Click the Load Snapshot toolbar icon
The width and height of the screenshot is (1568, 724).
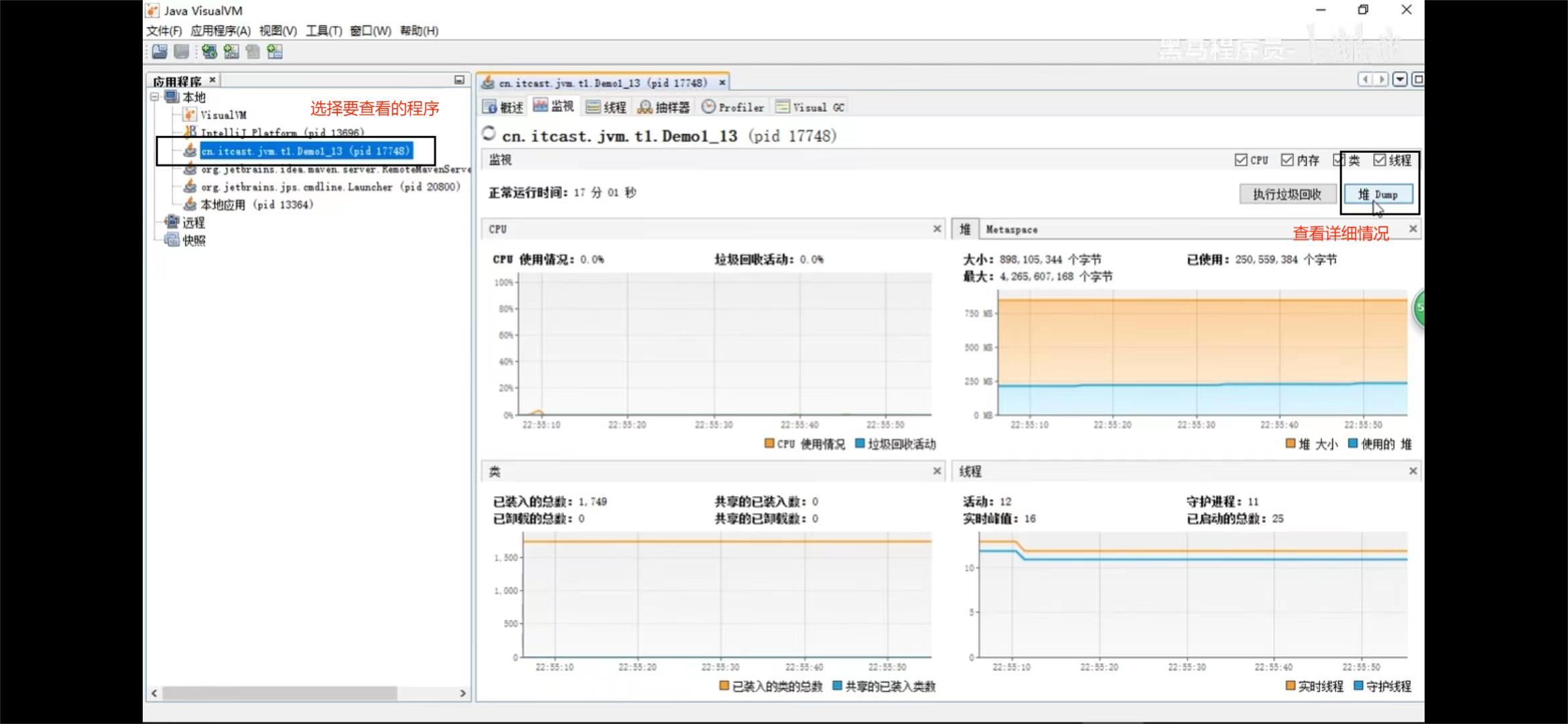159,52
